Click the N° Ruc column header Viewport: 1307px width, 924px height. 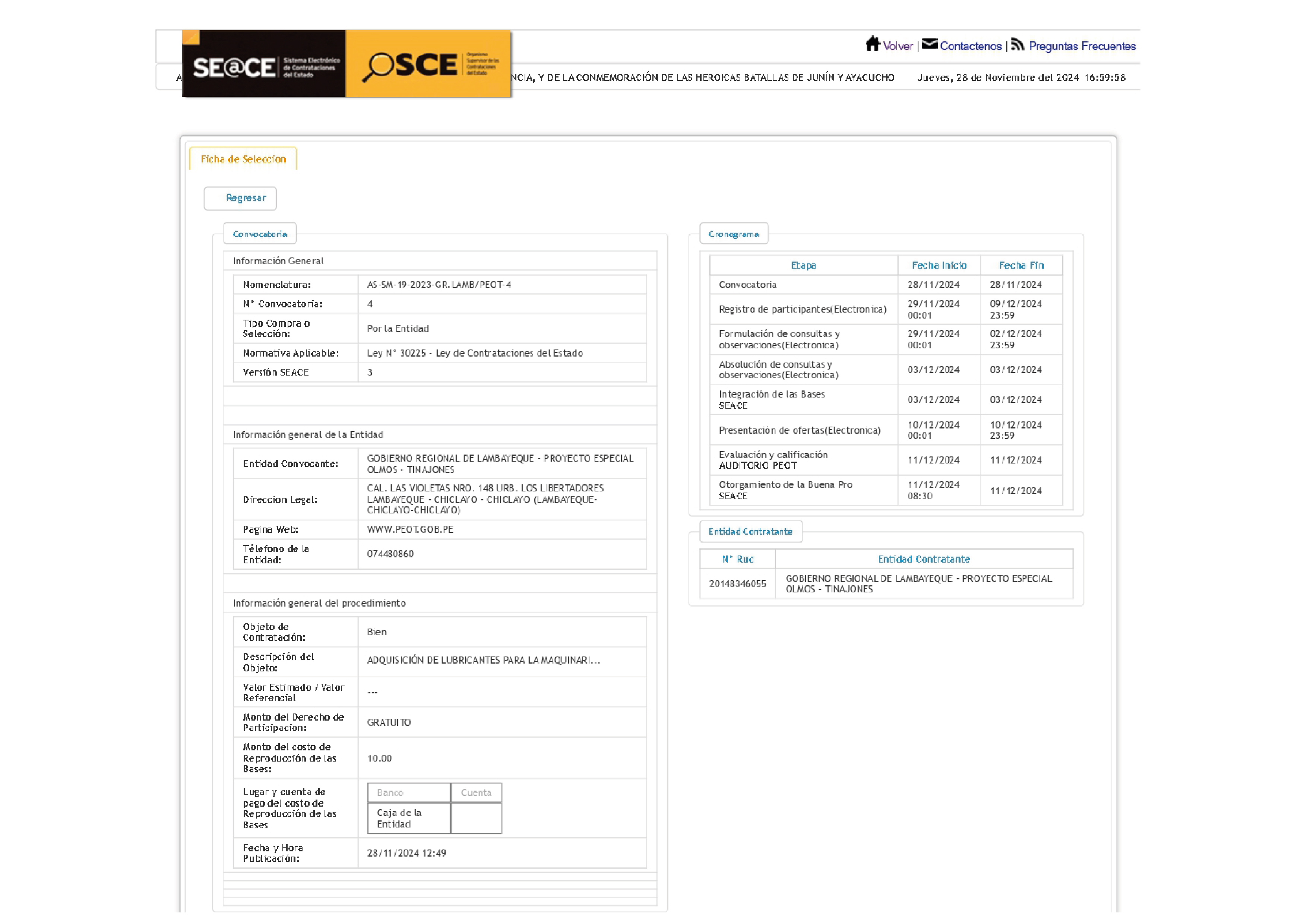[737, 560]
